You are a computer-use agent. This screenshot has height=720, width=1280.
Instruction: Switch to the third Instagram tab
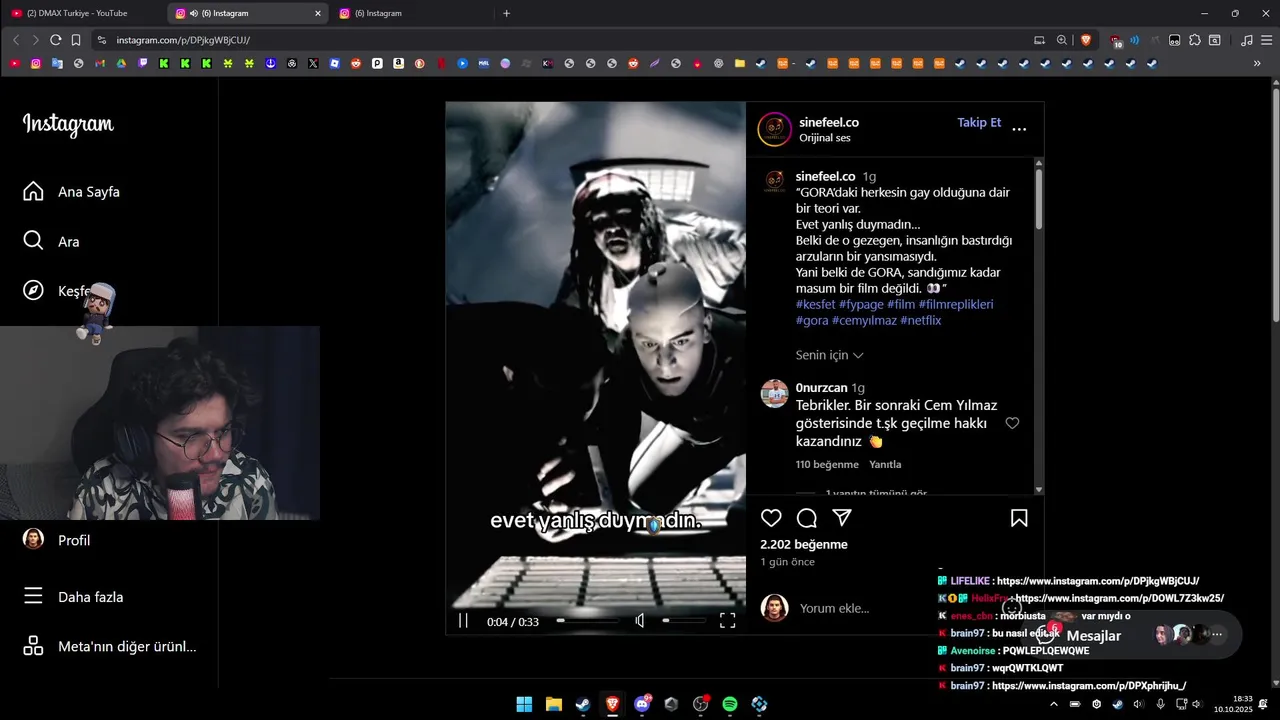click(x=410, y=13)
